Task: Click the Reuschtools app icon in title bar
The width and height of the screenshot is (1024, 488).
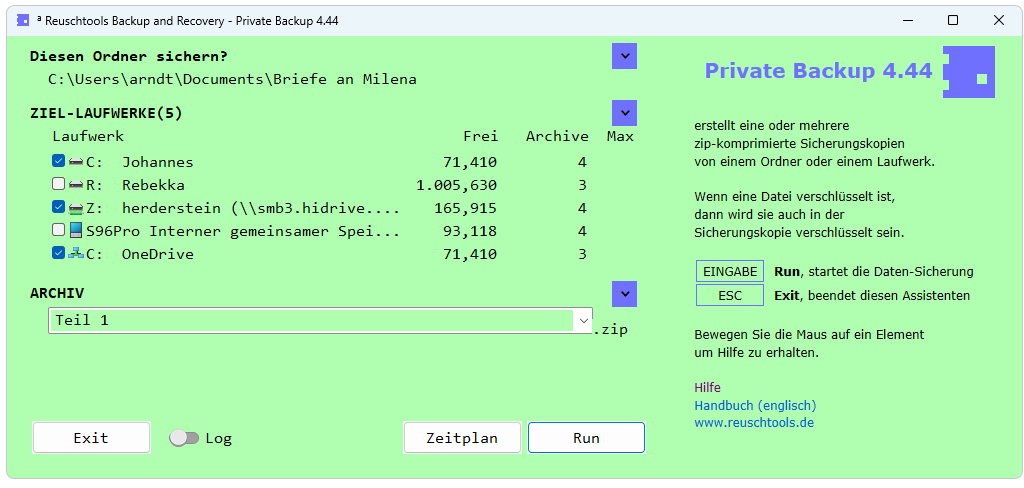Action: pyautogui.click(x=23, y=20)
